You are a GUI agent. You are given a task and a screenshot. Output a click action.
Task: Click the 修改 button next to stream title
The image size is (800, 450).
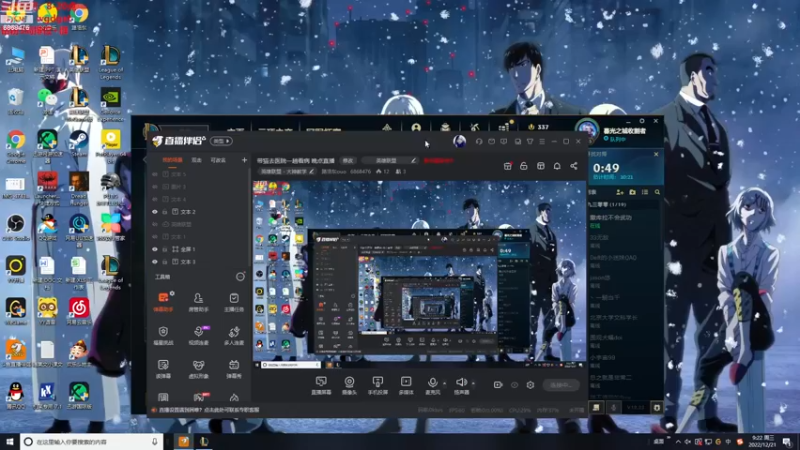pos(348,160)
